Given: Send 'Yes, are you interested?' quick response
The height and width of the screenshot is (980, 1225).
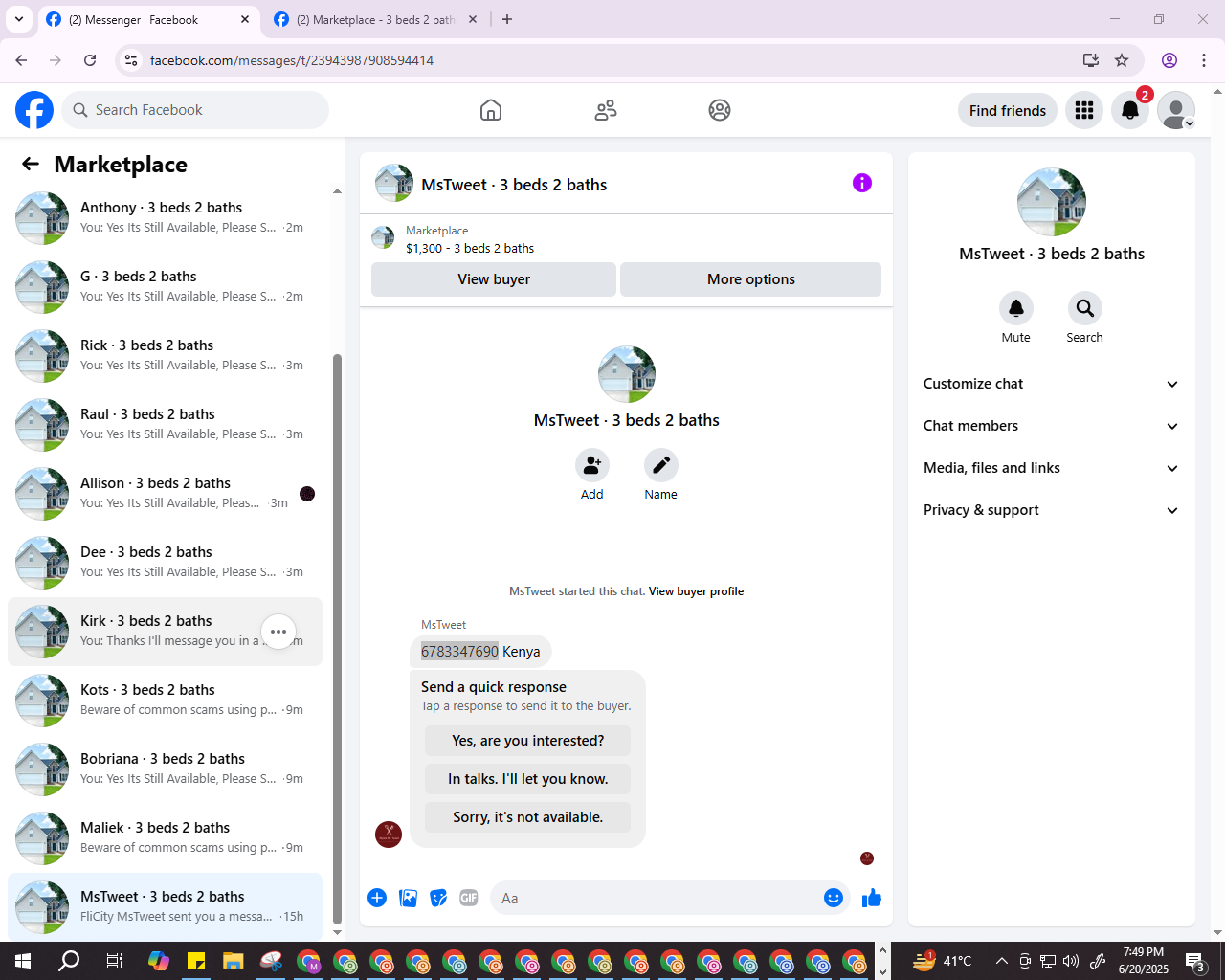Looking at the screenshot, I should click(x=528, y=741).
